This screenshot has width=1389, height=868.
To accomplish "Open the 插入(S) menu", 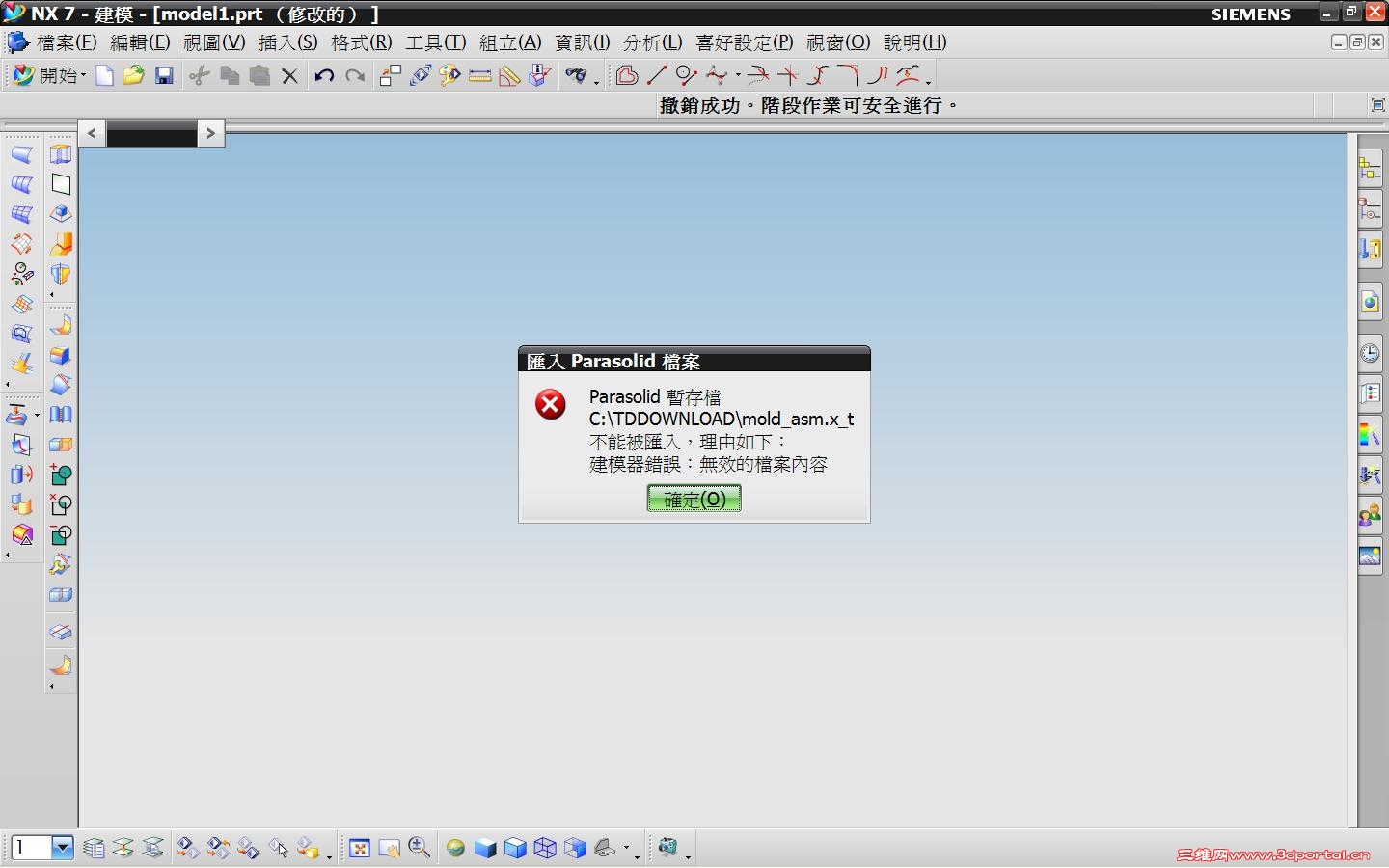I will coord(287,42).
